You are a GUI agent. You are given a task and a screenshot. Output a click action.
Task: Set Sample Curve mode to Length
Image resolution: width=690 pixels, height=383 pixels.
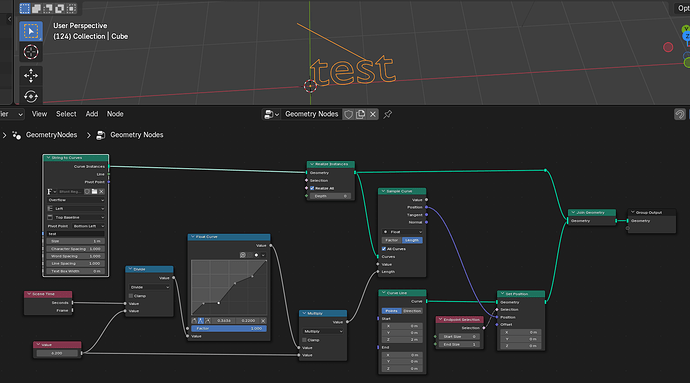click(x=412, y=240)
